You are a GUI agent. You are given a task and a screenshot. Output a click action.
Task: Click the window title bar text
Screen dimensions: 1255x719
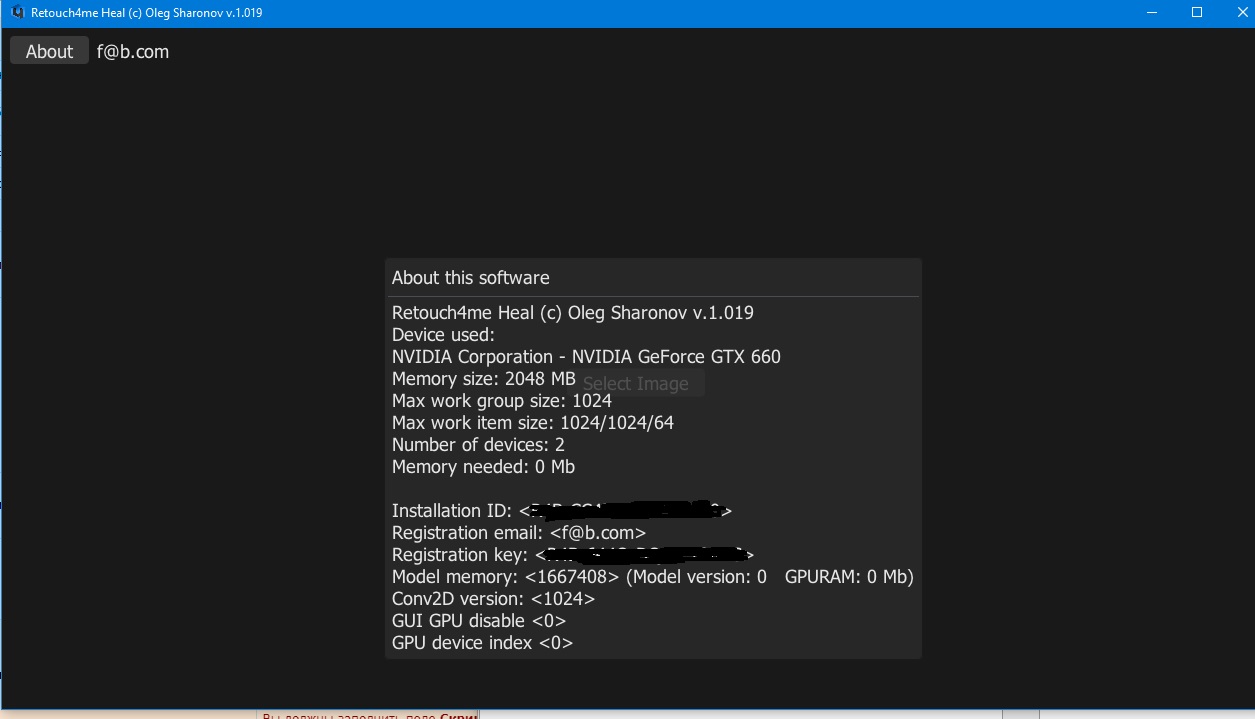pos(147,13)
